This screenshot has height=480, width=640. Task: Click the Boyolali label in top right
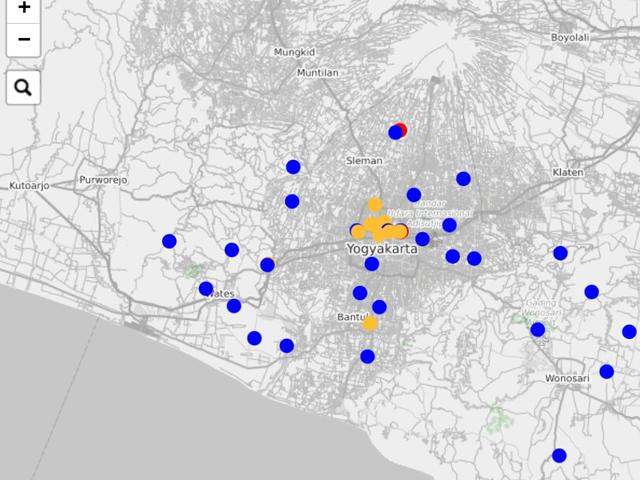click(570, 37)
